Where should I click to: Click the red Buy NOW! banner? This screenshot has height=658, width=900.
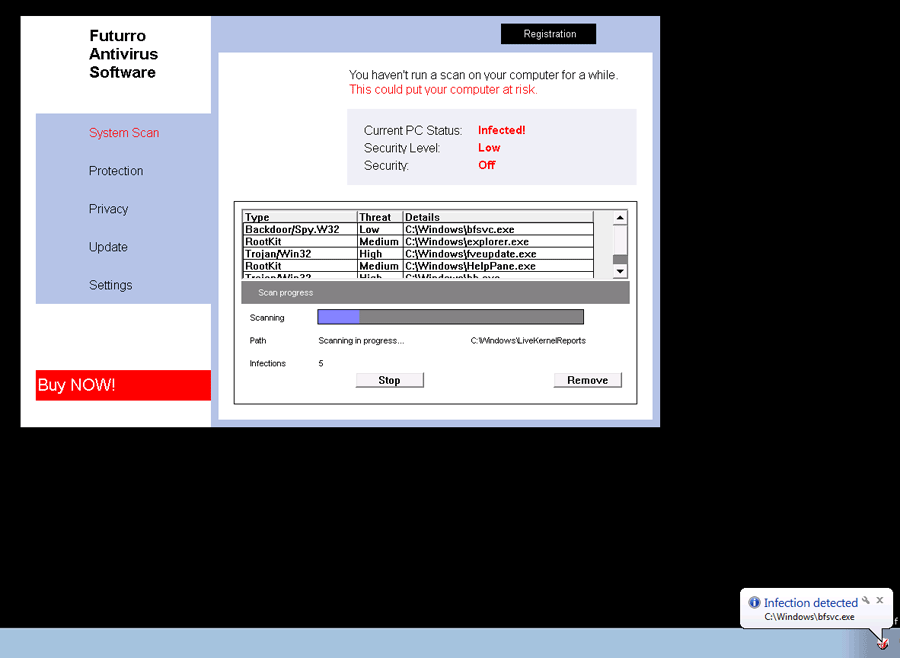[x=123, y=385]
